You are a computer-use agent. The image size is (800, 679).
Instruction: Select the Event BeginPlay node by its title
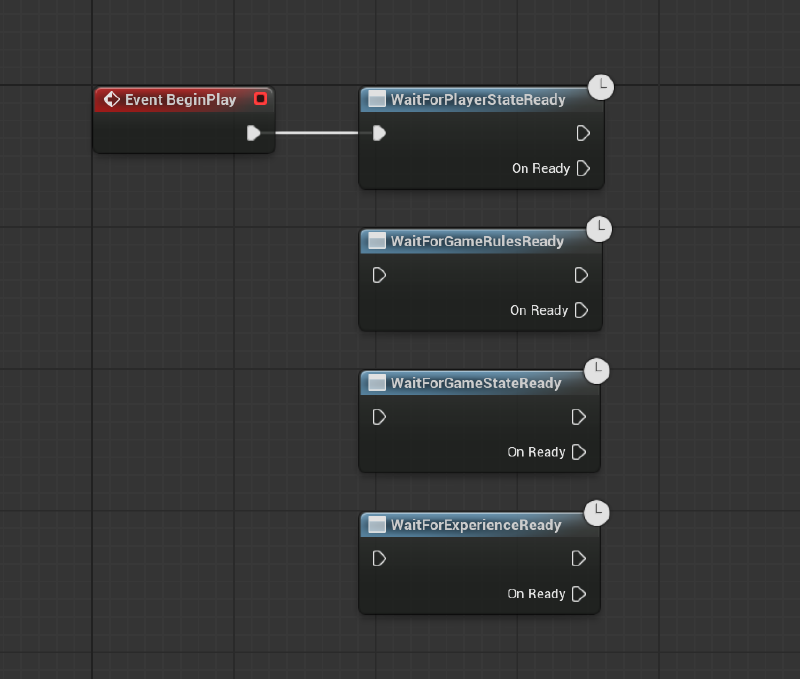pos(180,99)
